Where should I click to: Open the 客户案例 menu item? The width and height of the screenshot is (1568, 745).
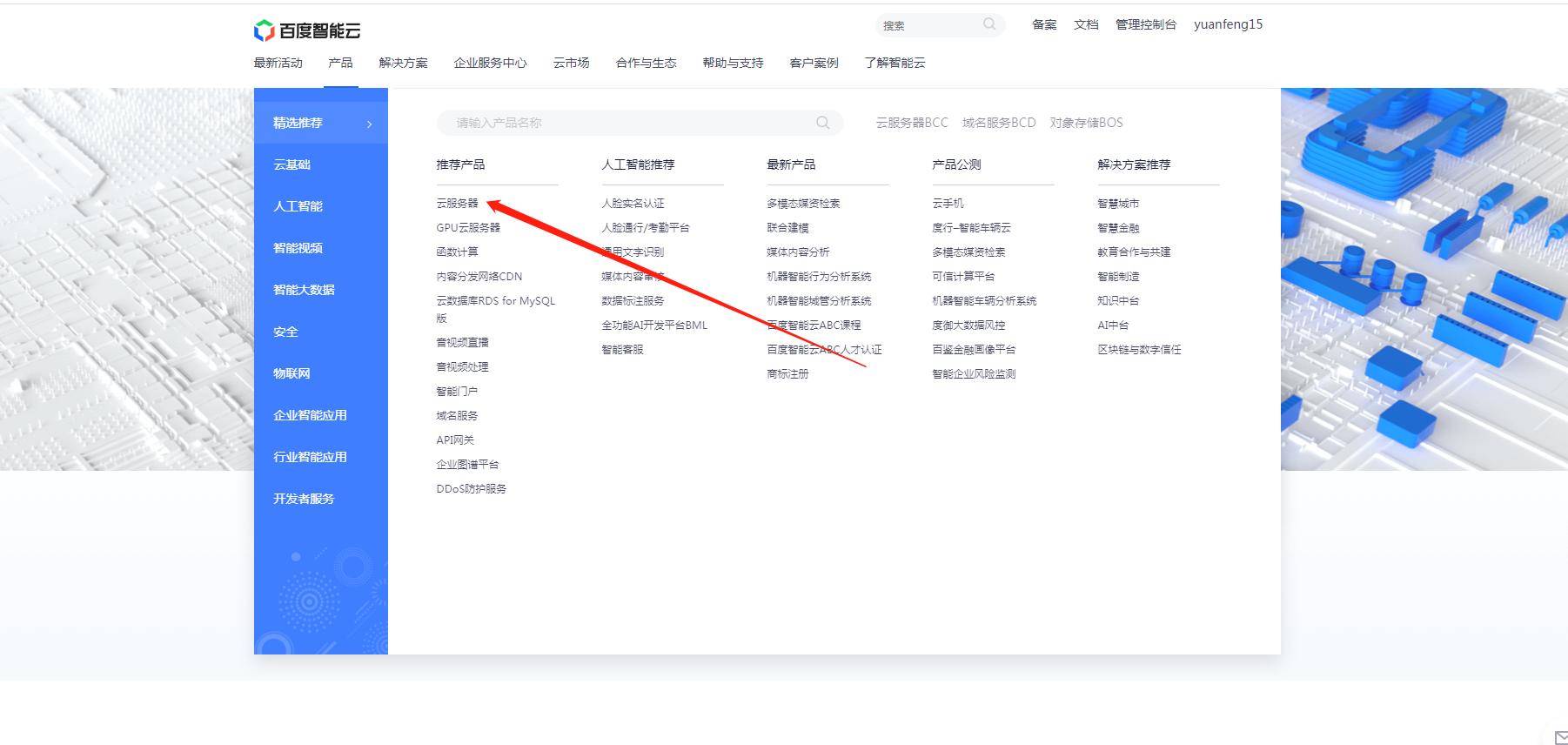(x=814, y=63)
